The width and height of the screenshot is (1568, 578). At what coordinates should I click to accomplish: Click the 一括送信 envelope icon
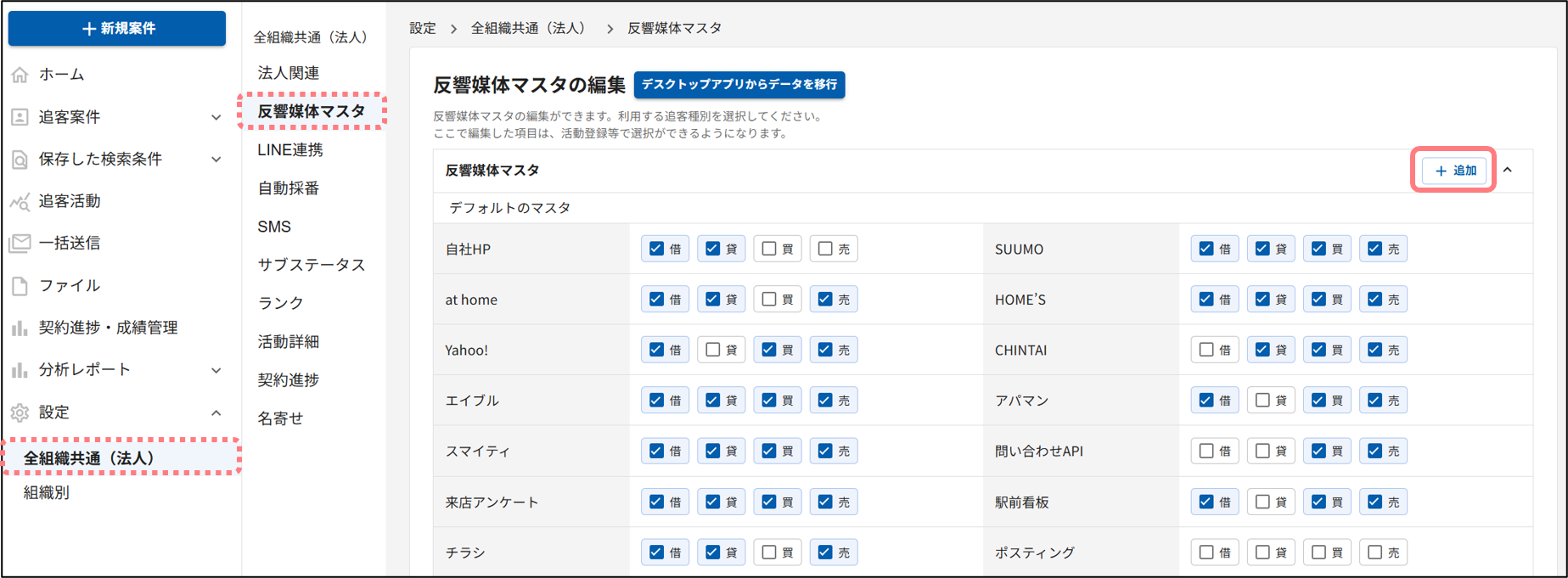tap(20, 244)
